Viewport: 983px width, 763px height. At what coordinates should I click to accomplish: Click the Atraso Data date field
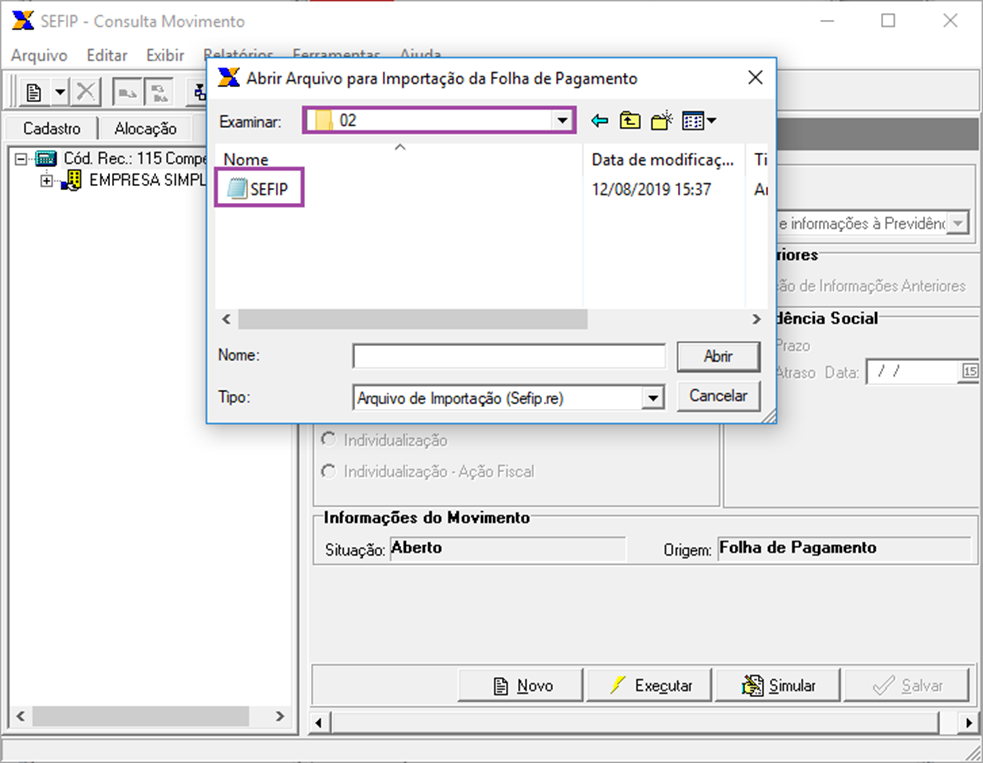coord(913,372)
